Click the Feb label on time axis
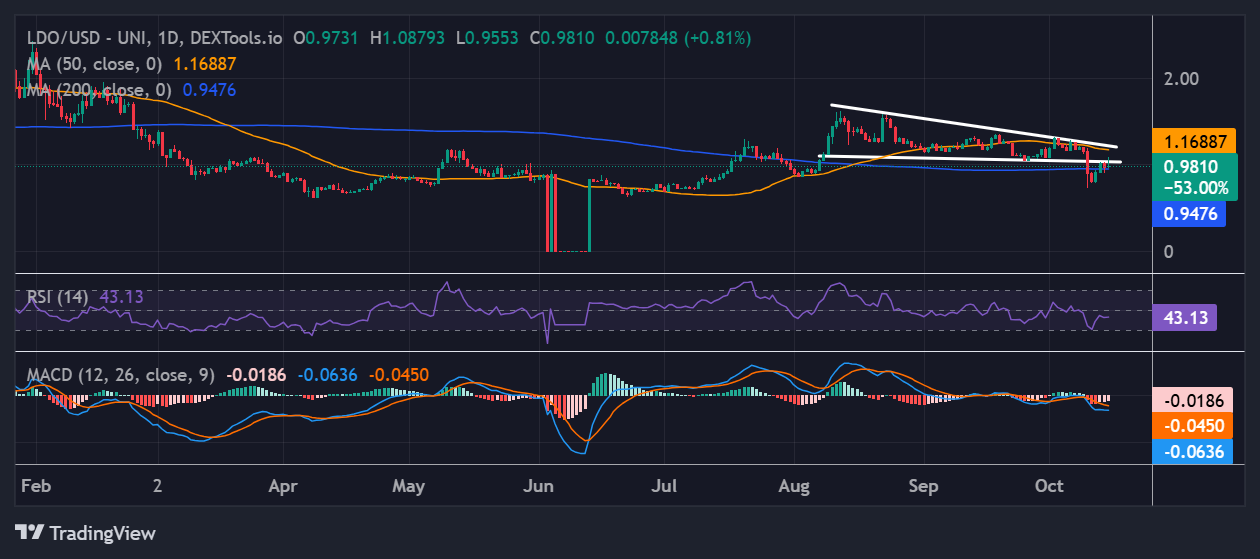Viewport: 1260px width, 559px height. (34, 486)
